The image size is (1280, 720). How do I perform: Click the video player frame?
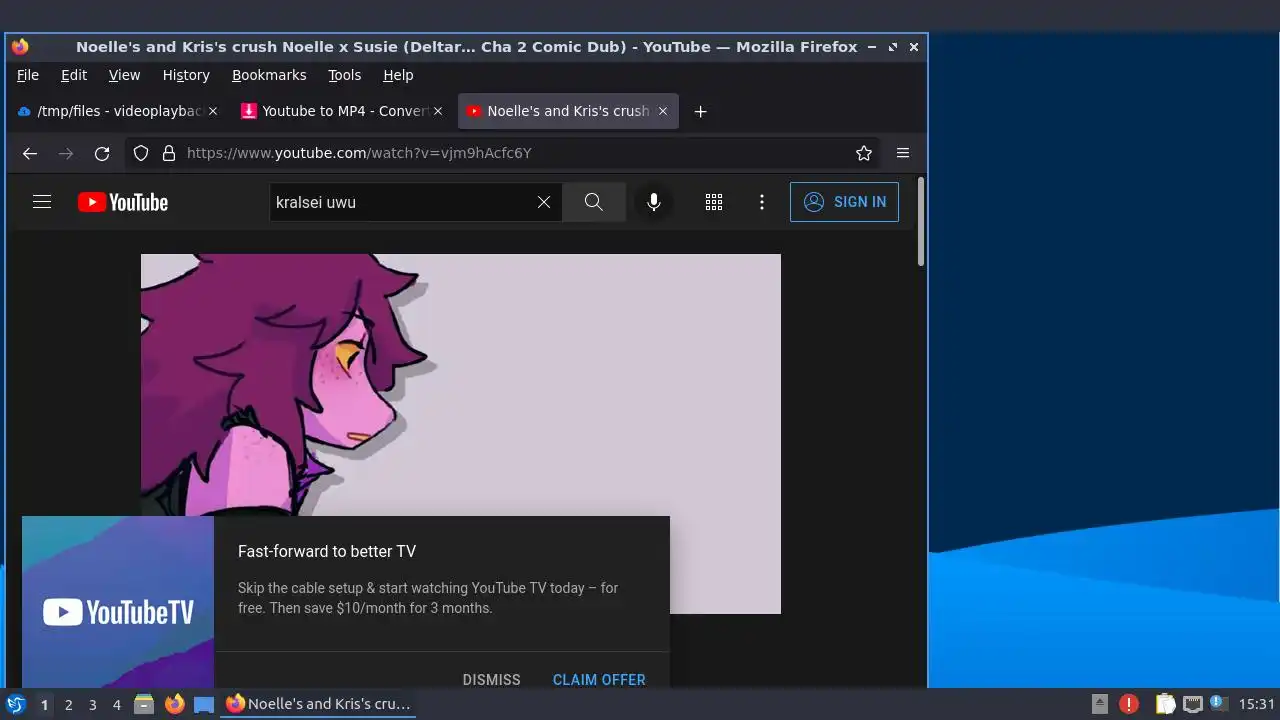(x=460, y=434)
